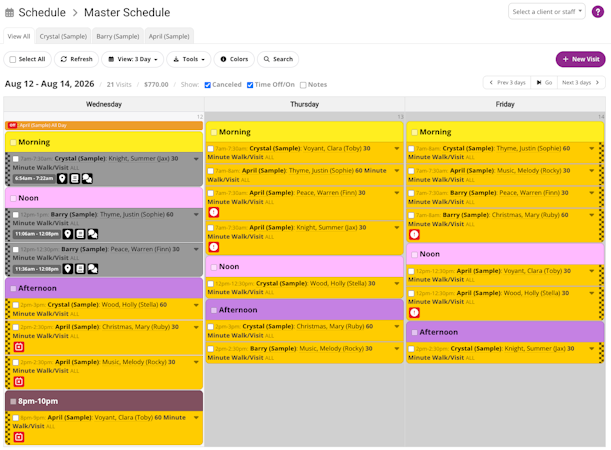Open chat icon on Barry Peace Warren Wednesday visit

pos(93,268)
